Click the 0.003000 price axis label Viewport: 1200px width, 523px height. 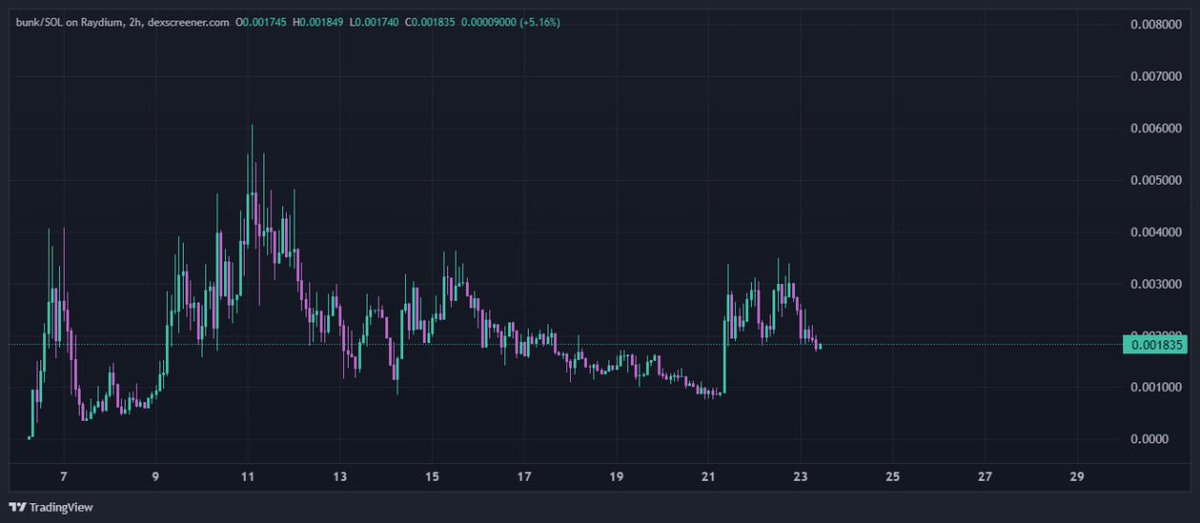click(1156, 284)
